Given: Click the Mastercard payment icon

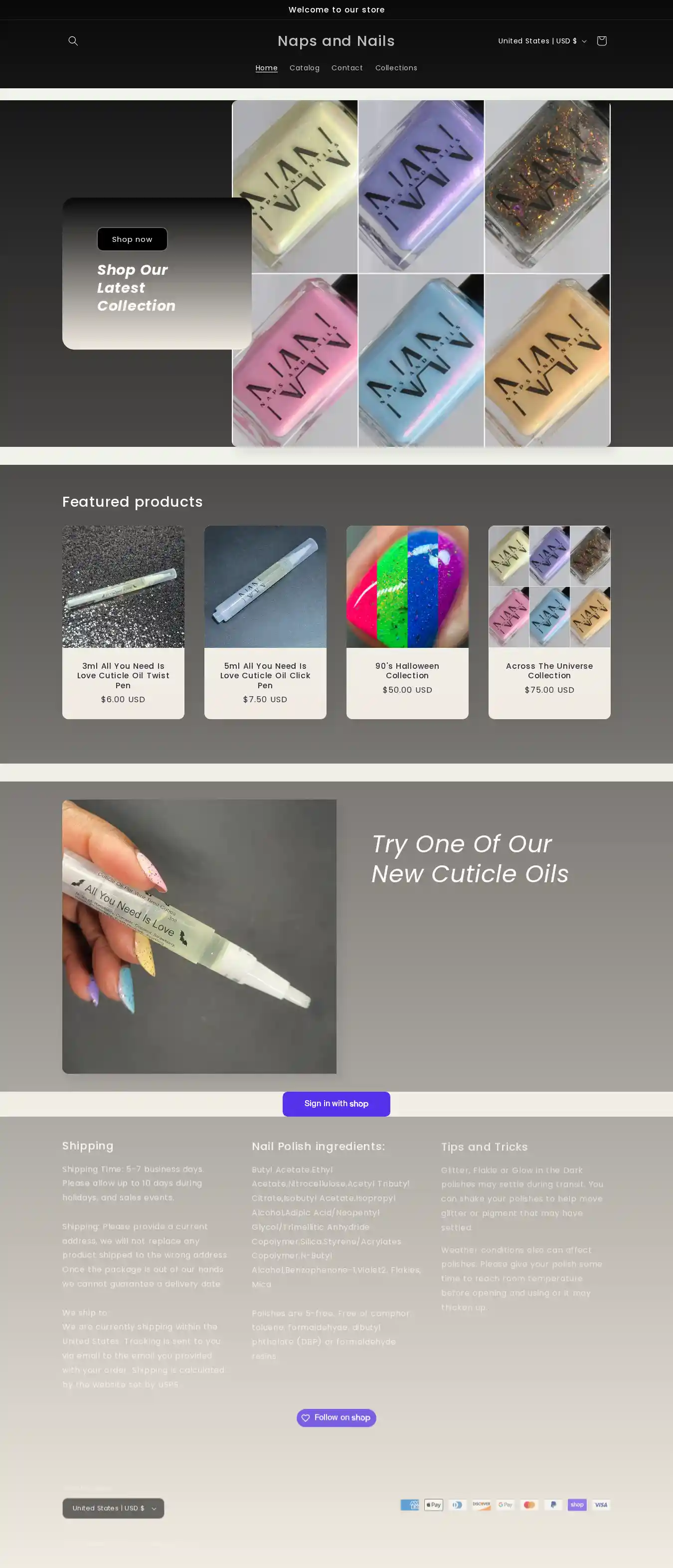Looking at the screenshot, I should pos(529,1504).
